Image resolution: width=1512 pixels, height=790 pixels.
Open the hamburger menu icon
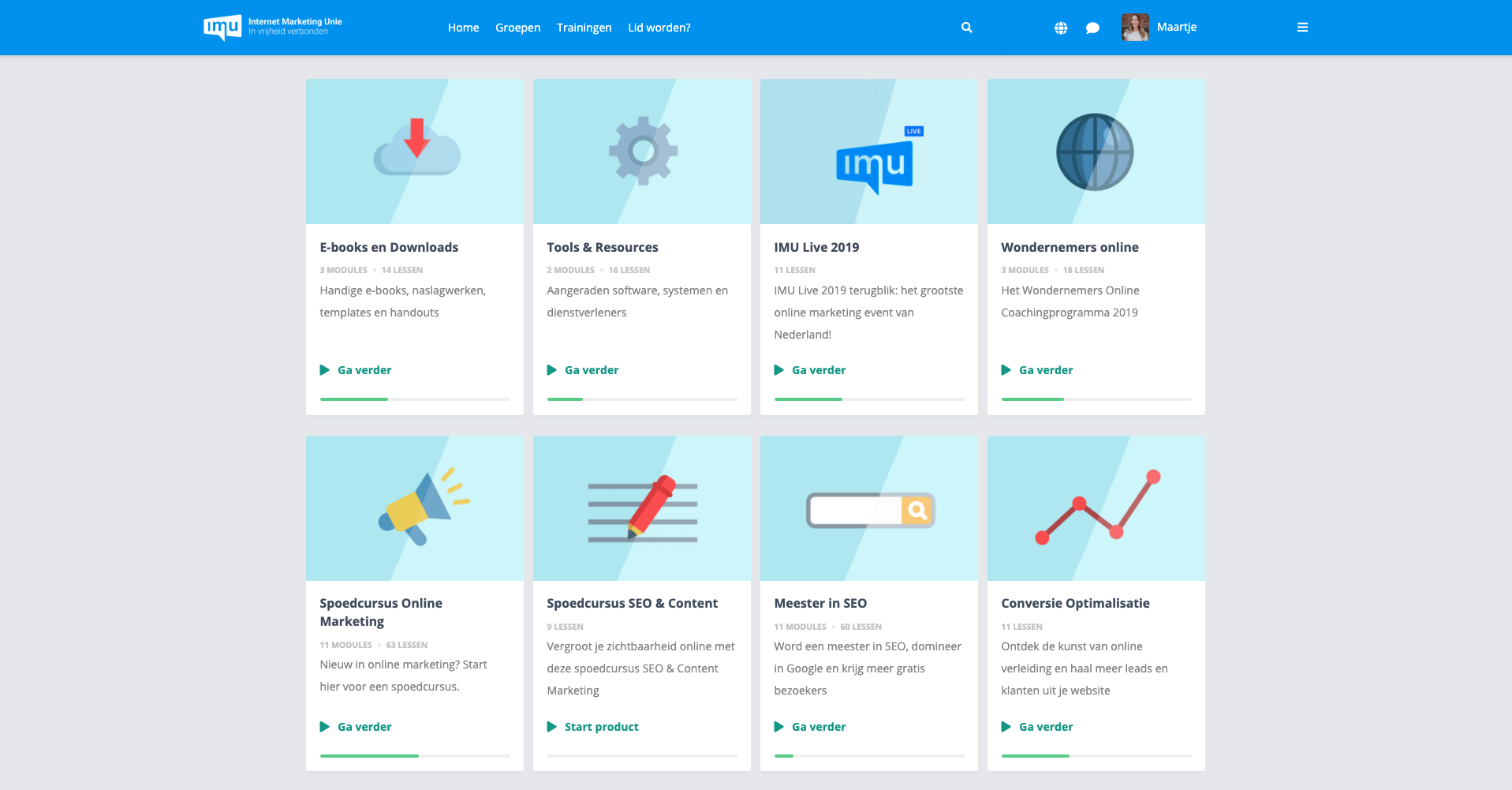(x=1302, y=28)
